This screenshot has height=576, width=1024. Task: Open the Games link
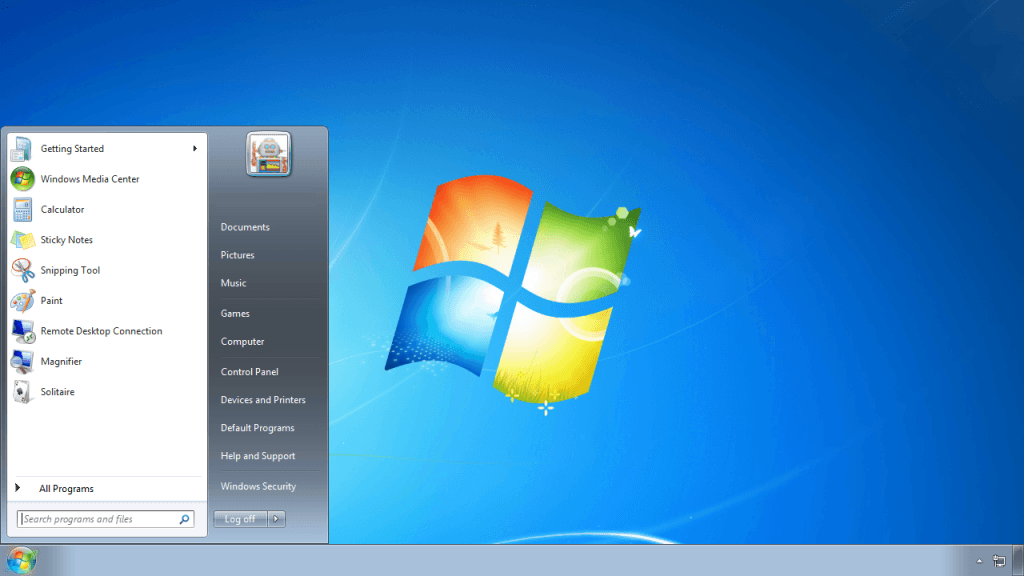(x=235, y=313)
